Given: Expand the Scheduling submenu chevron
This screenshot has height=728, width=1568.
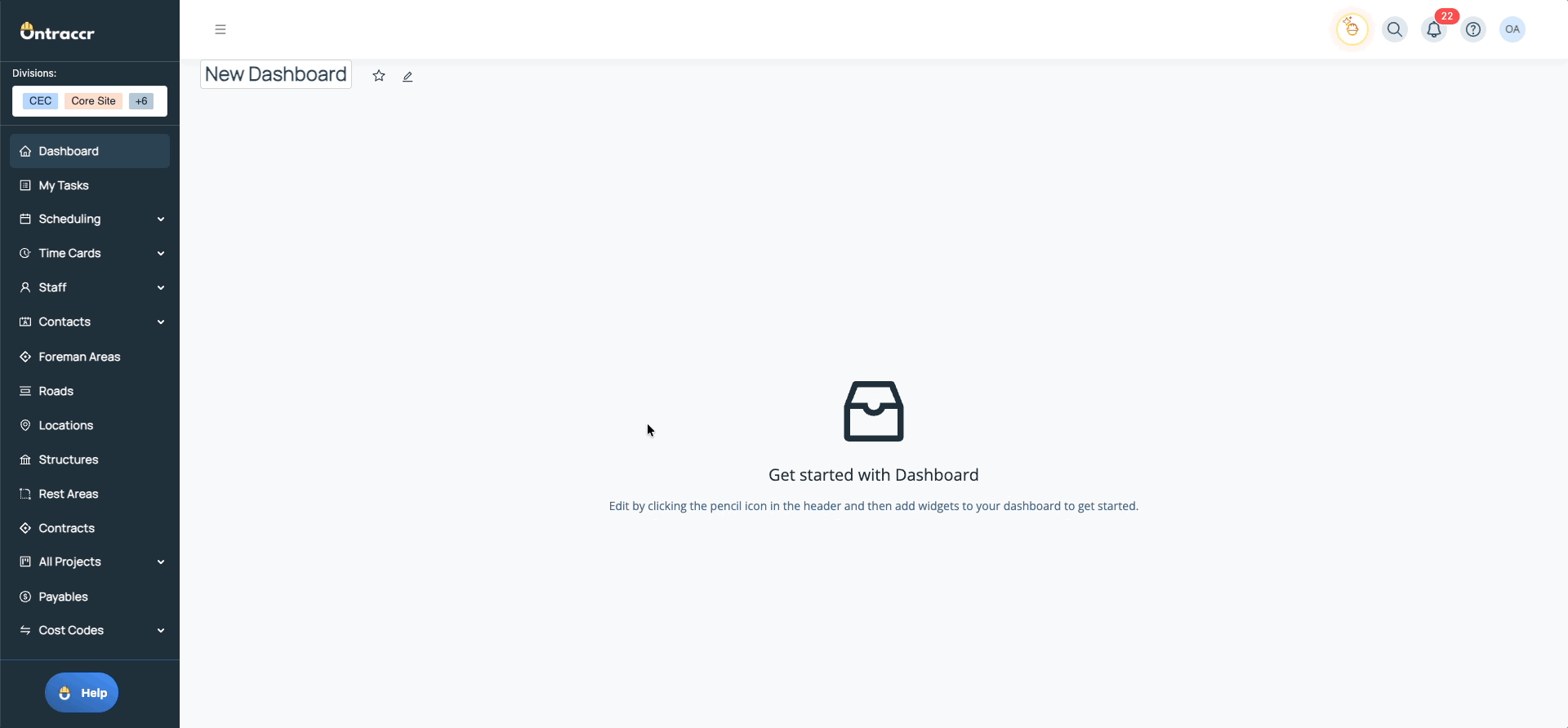Looking at the screenshot, I should pos(161,220).
